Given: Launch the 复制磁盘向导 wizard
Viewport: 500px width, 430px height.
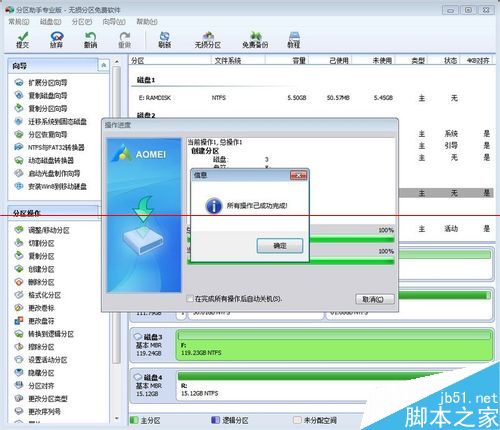Looking at the screenshot, I should 41,96.
